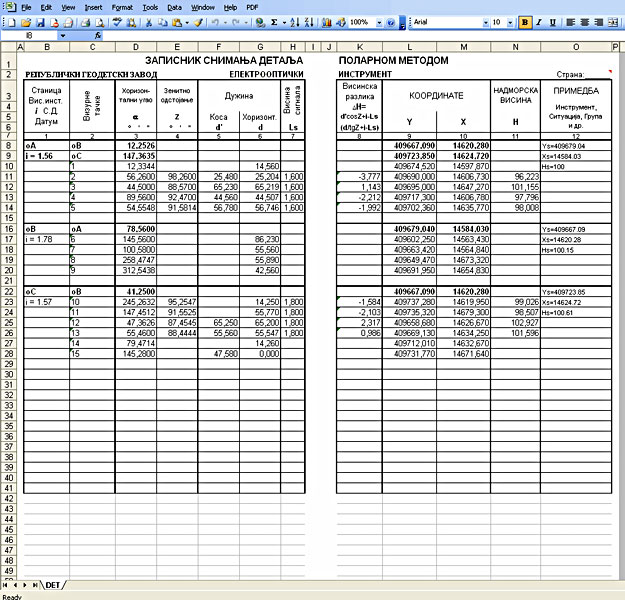The height and width of the screenshot is (600, 625).
Task: Click the Format Painter brush icon
Action: [198, 21]
